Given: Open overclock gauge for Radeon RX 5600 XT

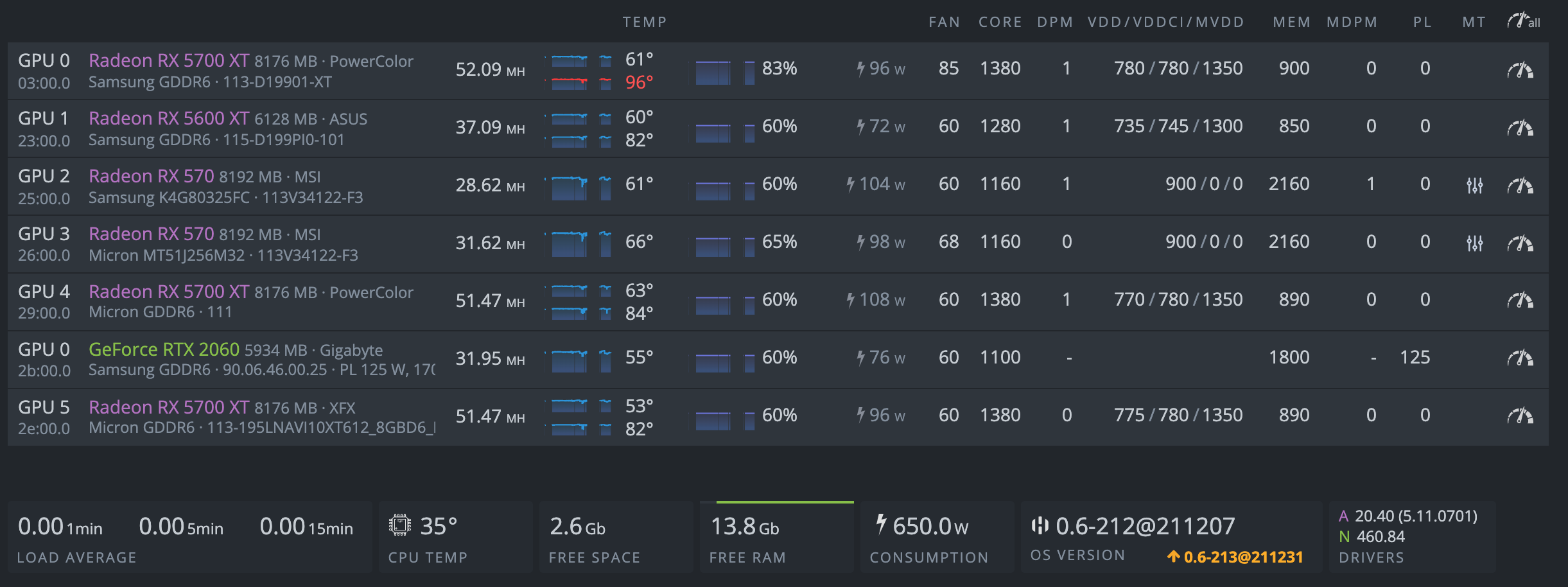Looking at the screenshot, I should click(x=1520, y=128).
